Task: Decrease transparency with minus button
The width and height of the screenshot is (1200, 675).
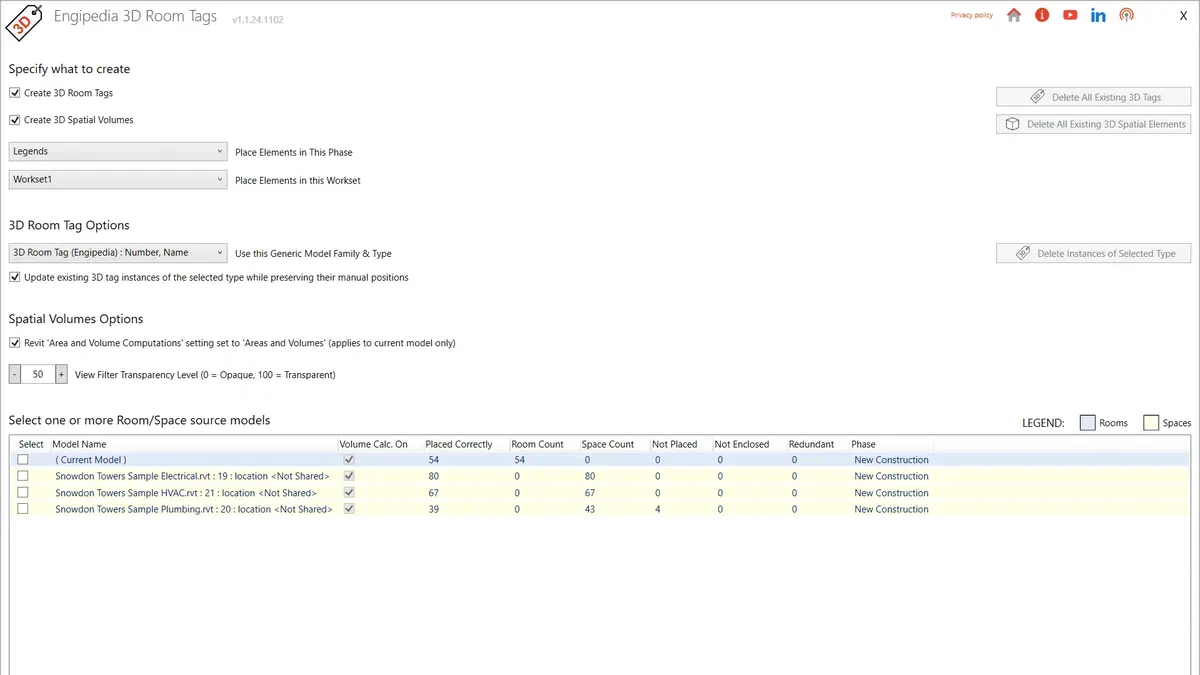Action: pos(15,374)
